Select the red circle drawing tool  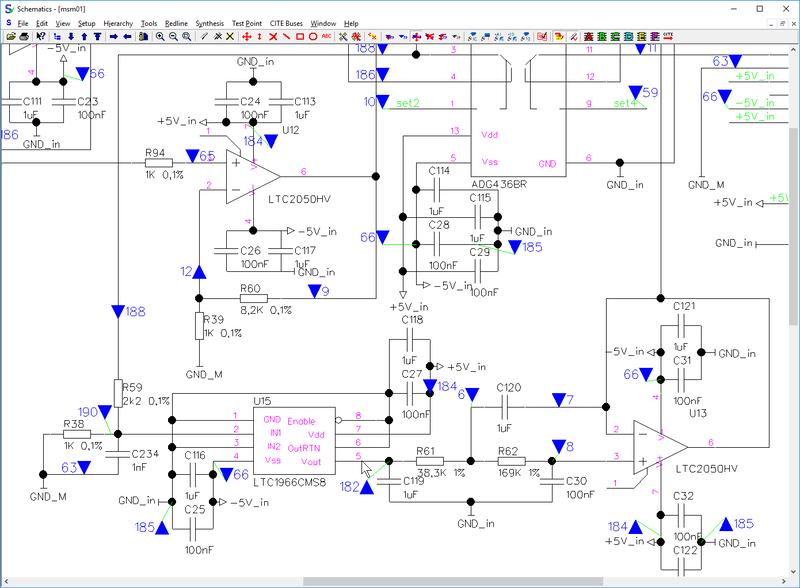pos(313,36)
